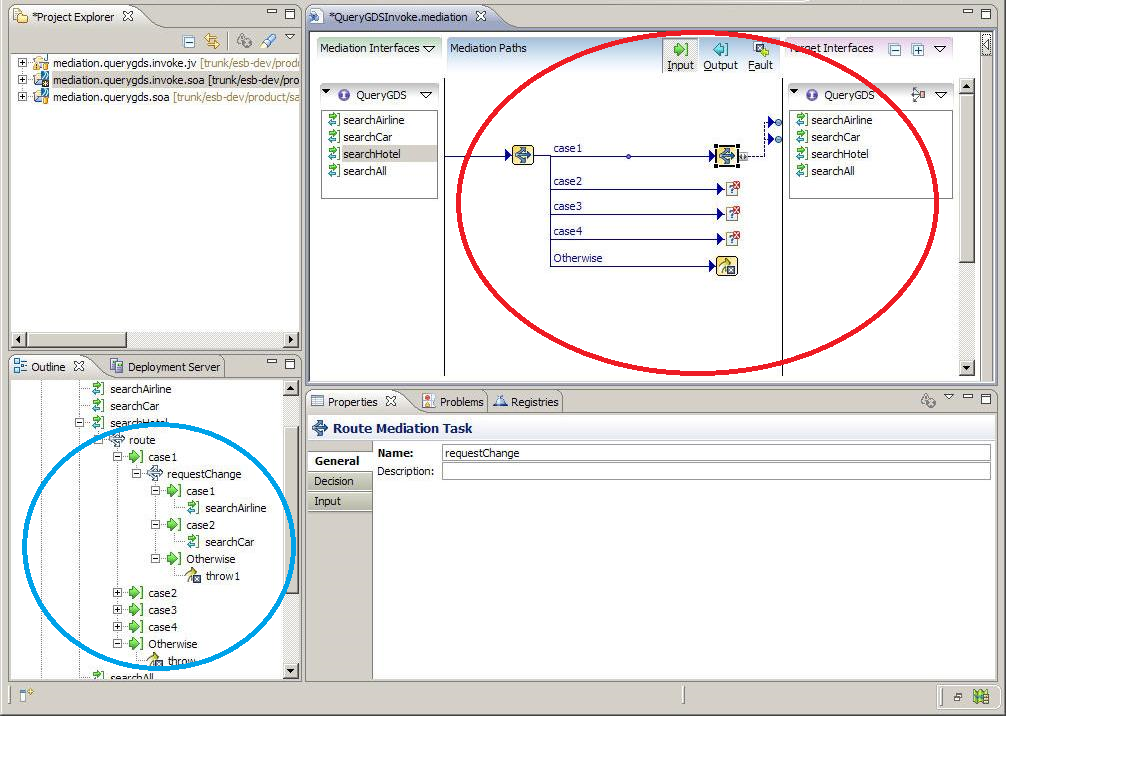Click target QueryGDS endpoint icon

tap(918, 94)
